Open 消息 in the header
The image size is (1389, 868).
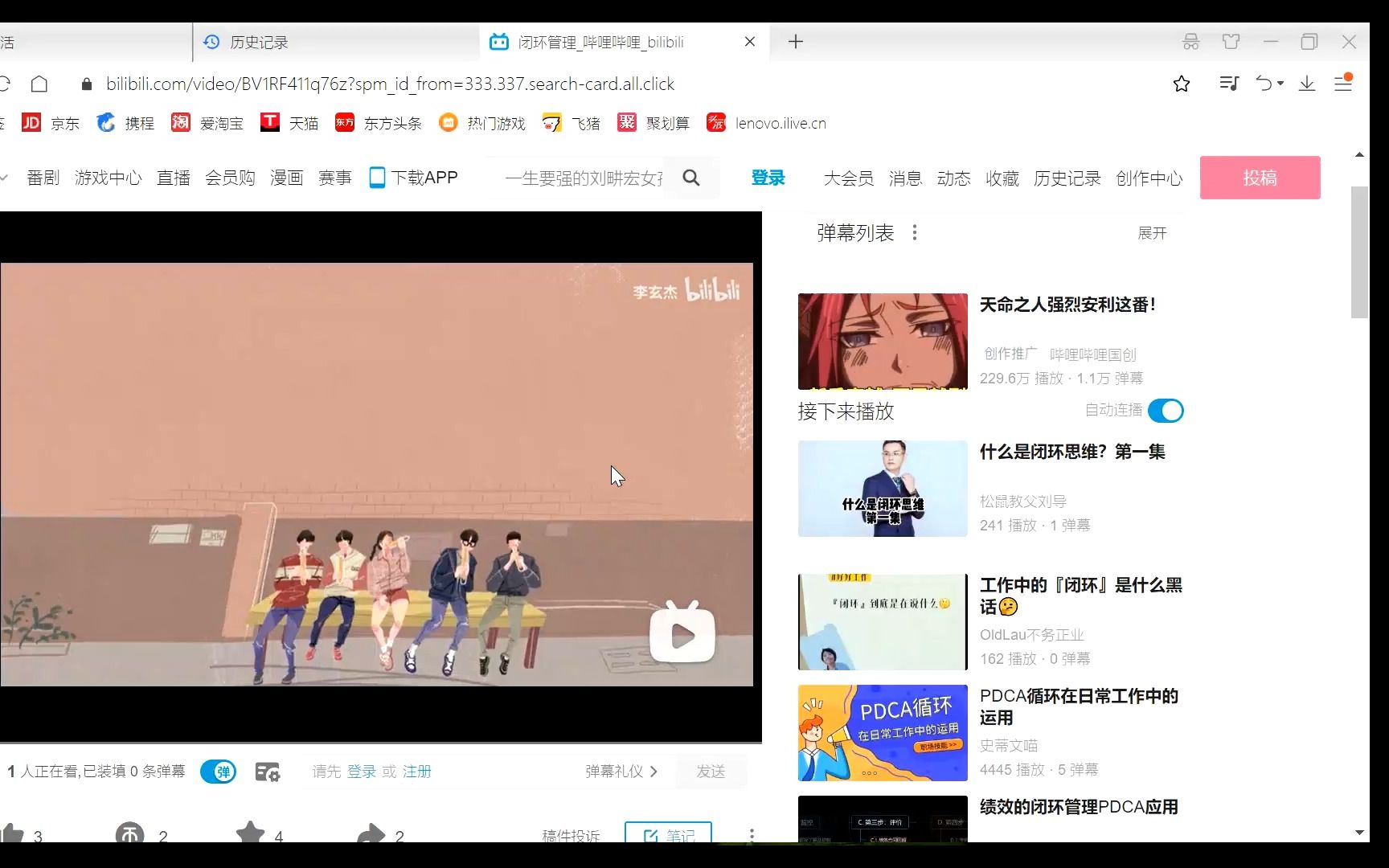pos(905,178)
